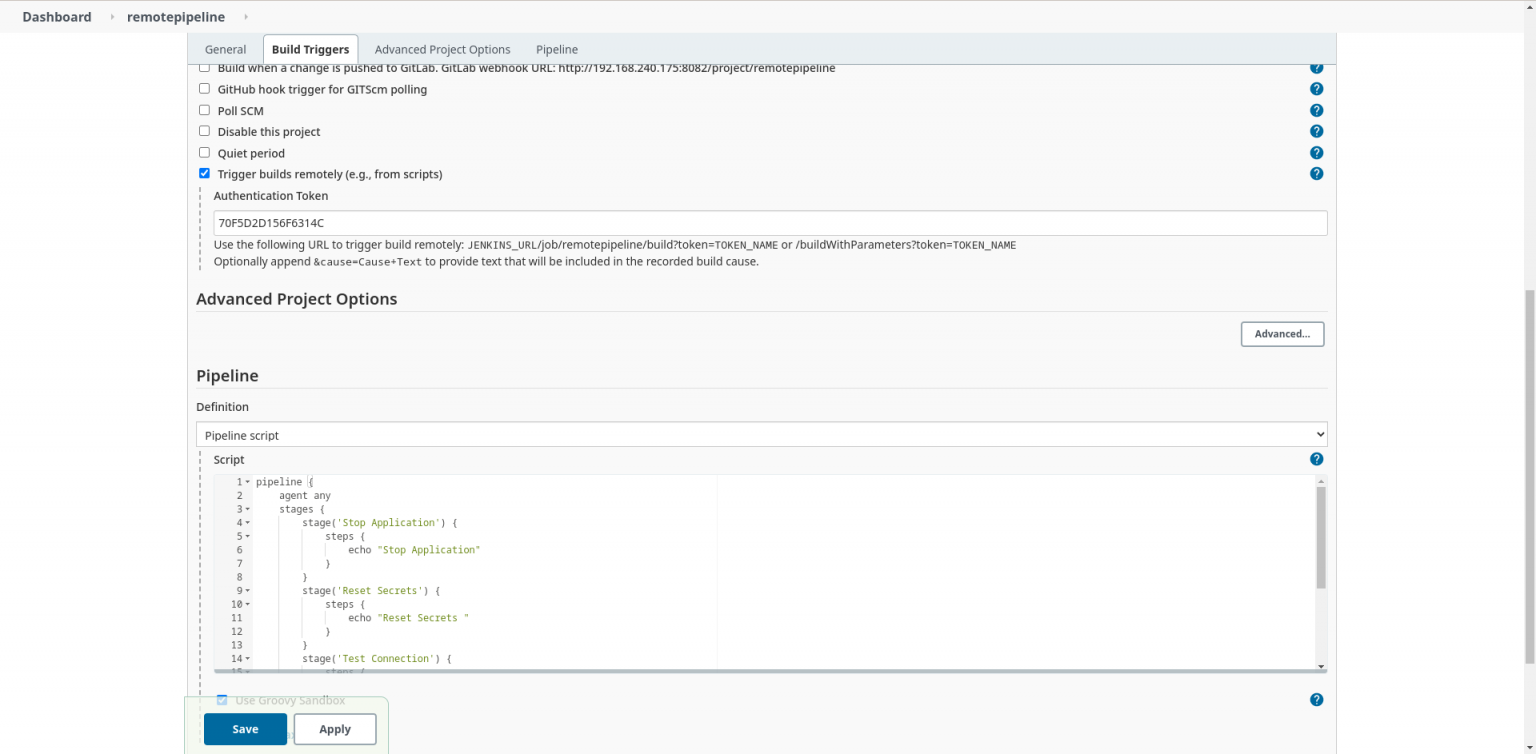This screenshot has width=1536, height=754.
Task: Check the Disable this project option
Action: (x=204, y=131)
